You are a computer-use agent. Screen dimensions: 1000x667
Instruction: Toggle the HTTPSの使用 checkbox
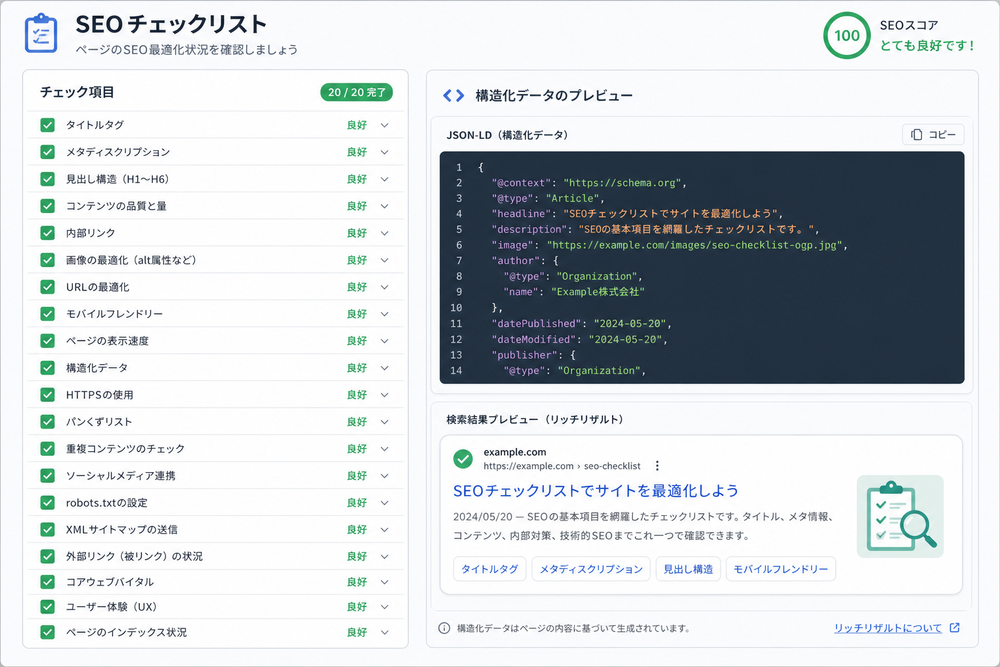tap(47, 395)
